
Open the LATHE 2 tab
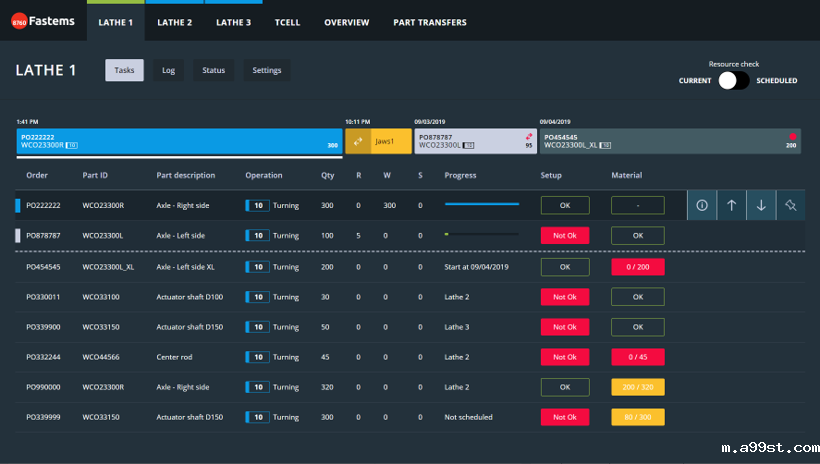[174, 22]
